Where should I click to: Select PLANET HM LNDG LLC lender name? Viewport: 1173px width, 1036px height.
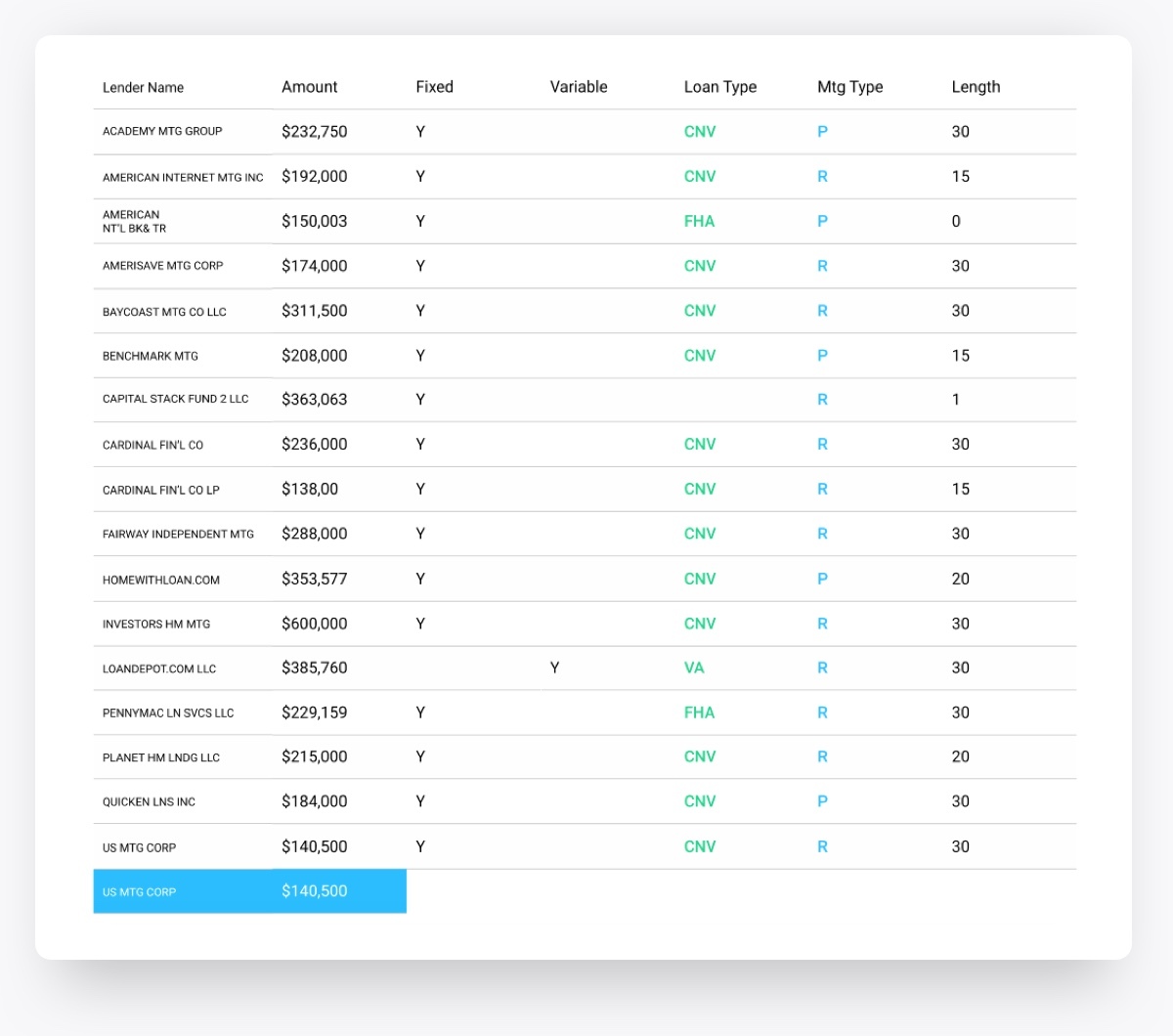160,757
